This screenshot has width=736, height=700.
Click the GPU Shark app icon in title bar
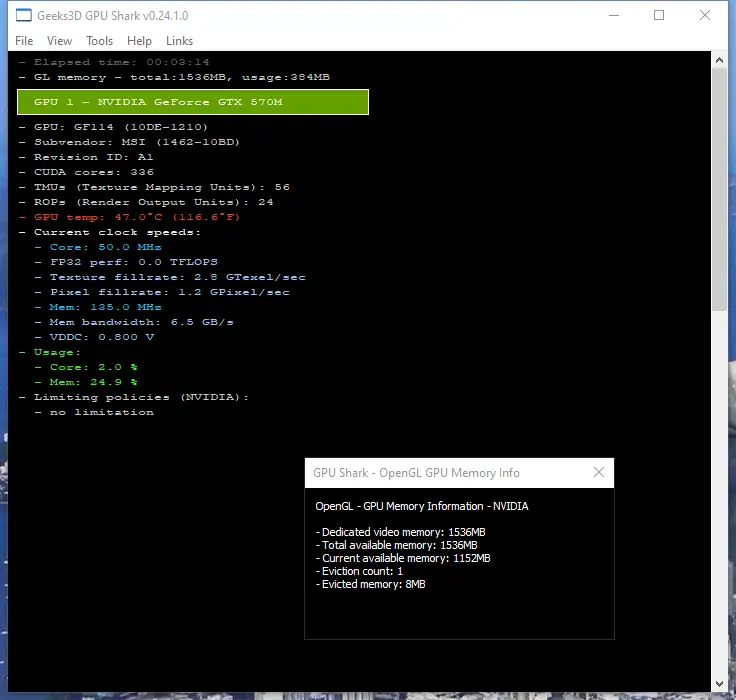pos(23,15)
